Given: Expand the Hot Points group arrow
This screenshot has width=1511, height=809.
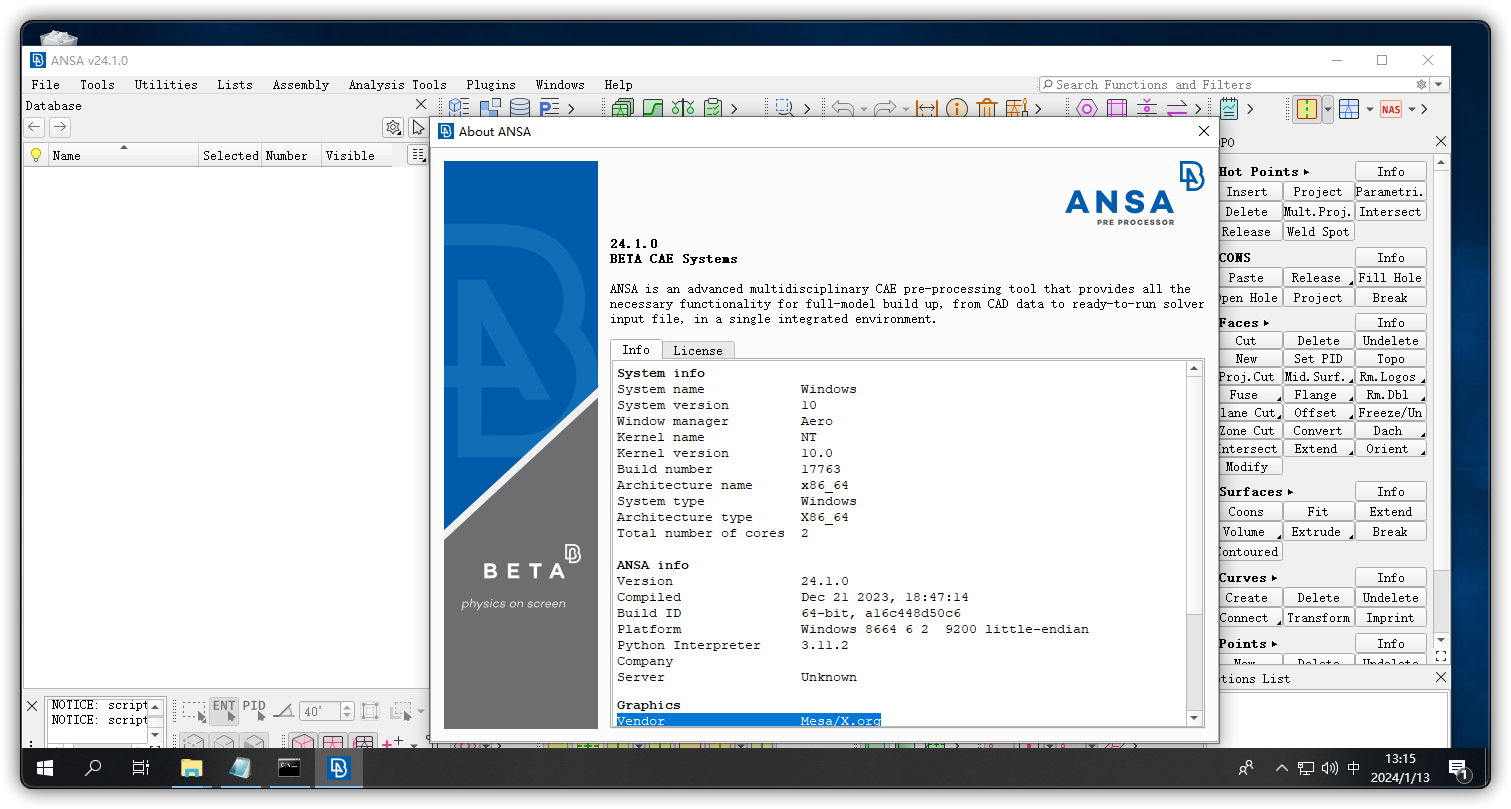Looking at the screenshot, I should tap(1306, 172).
